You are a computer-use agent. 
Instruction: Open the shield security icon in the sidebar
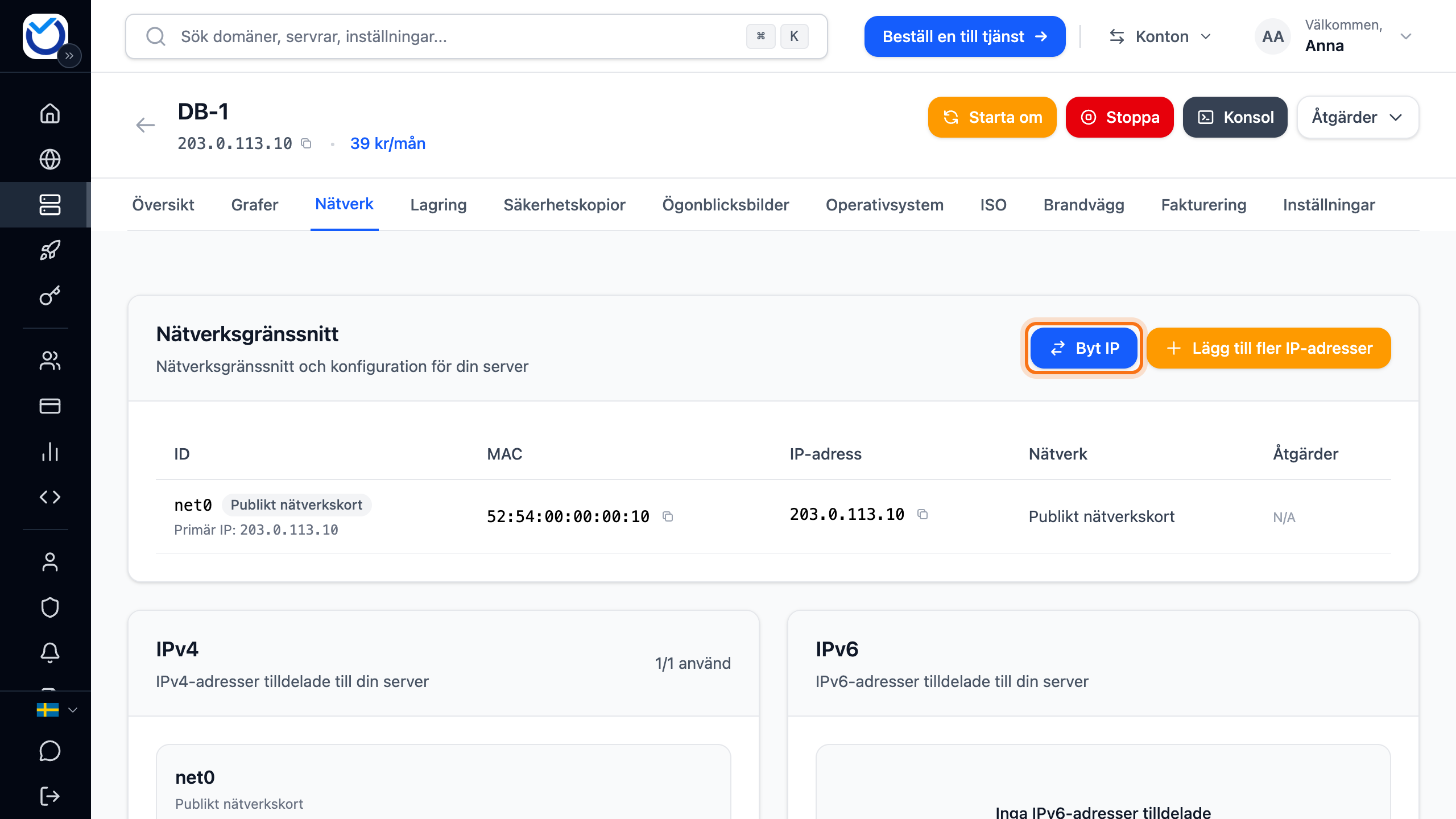coord(50,607)
